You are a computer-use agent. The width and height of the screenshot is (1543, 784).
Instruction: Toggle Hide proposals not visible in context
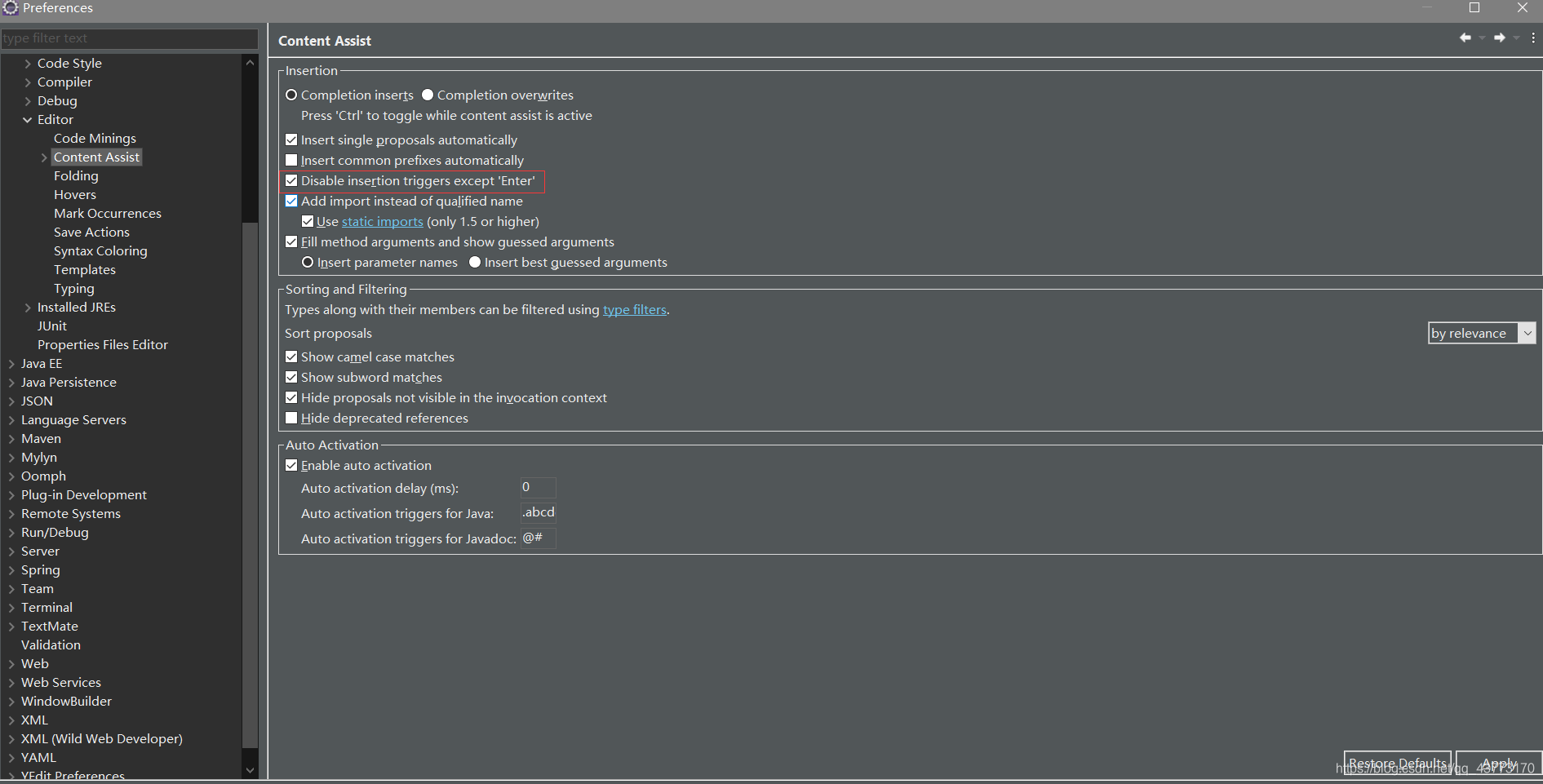tap(291, 397)
